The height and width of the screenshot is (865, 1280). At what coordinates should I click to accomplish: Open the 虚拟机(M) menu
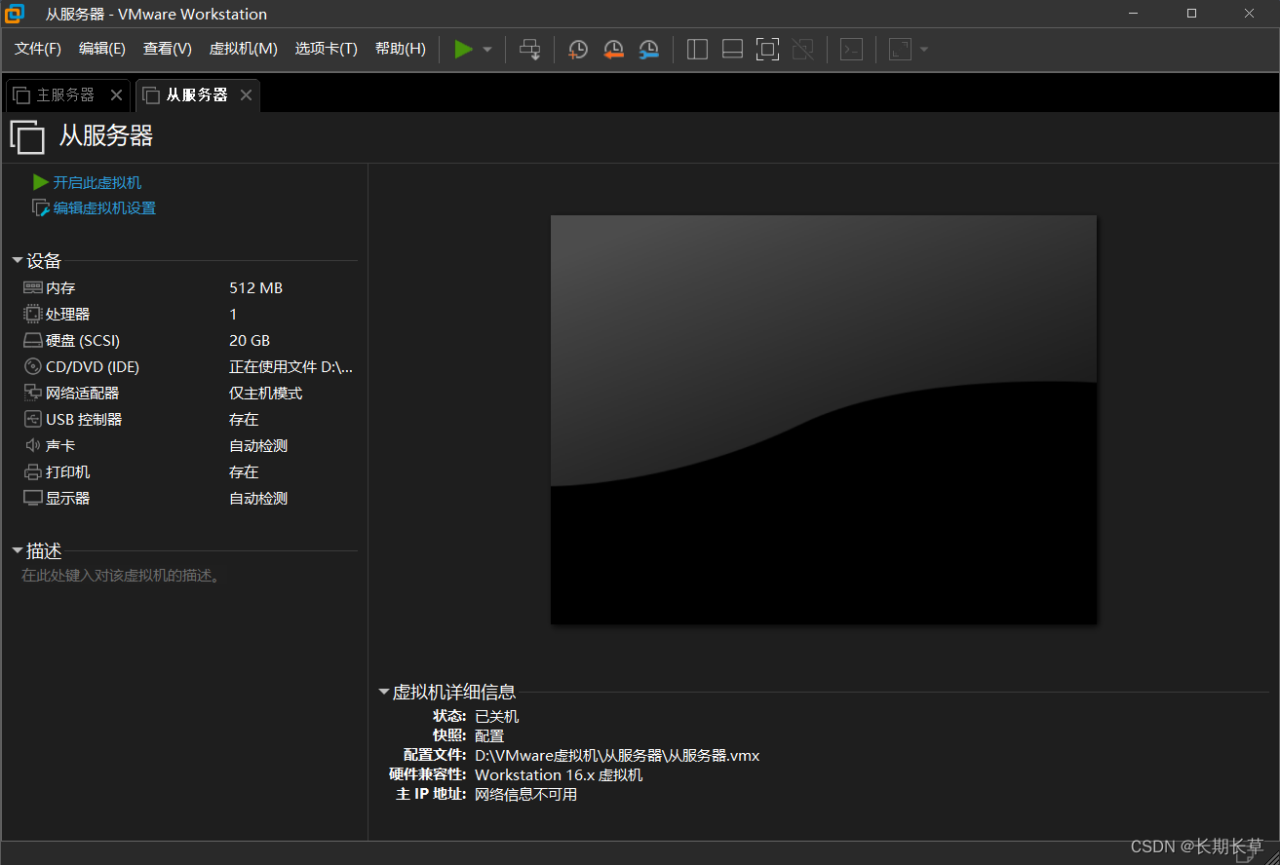(243, 49)
